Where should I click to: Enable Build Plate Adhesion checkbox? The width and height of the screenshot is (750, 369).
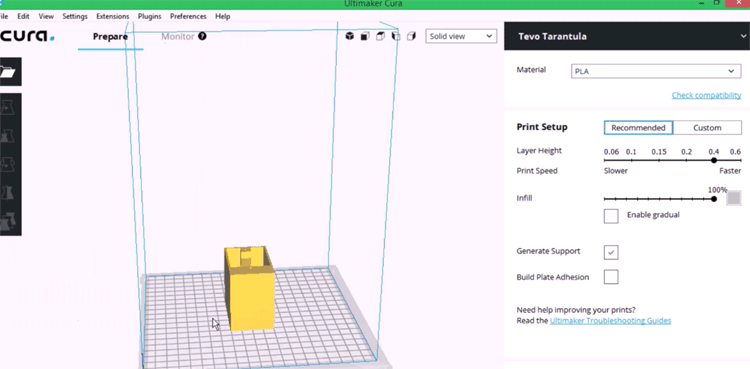click(x=611, y=277)
